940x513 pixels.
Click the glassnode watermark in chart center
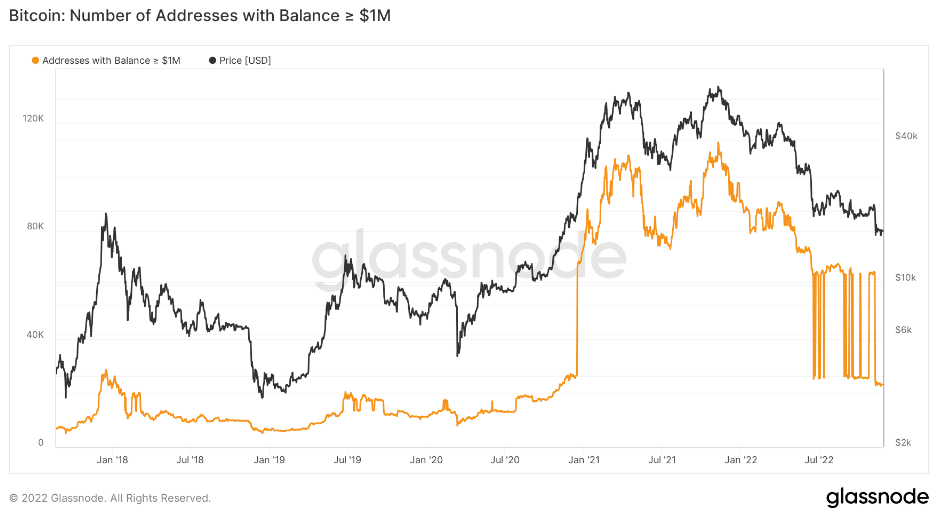click(x=468, y=259)
